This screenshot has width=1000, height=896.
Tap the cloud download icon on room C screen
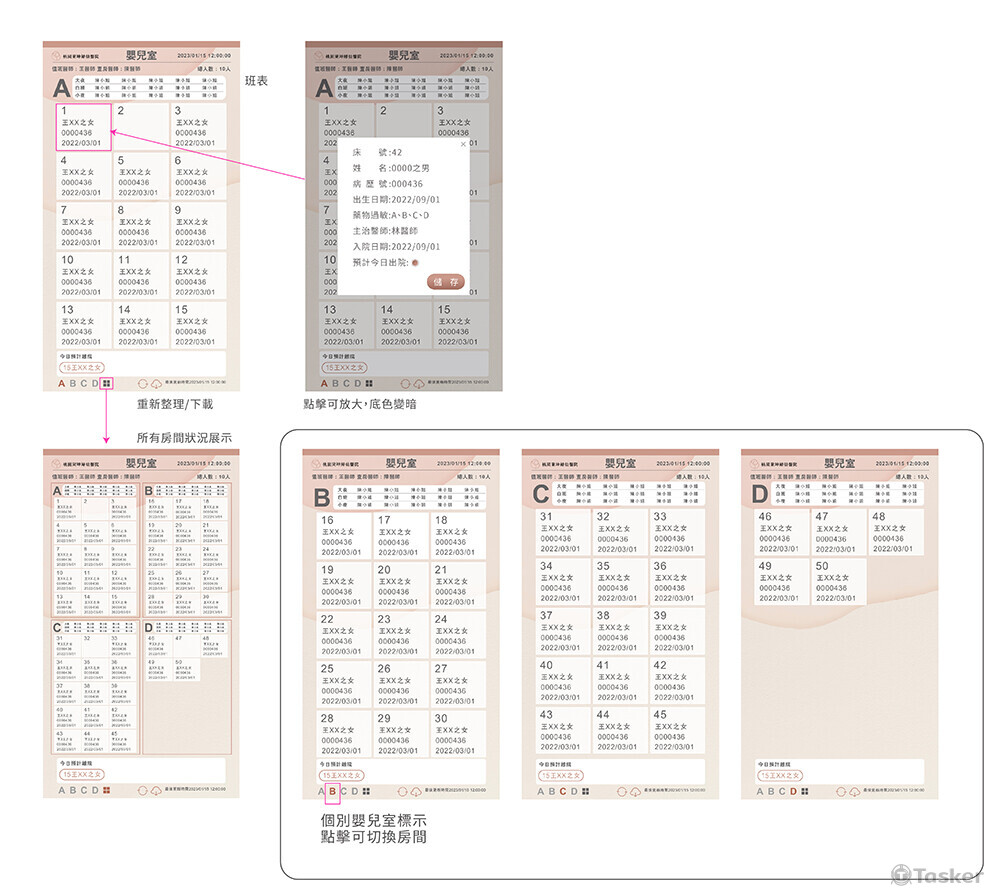[637, 791]
